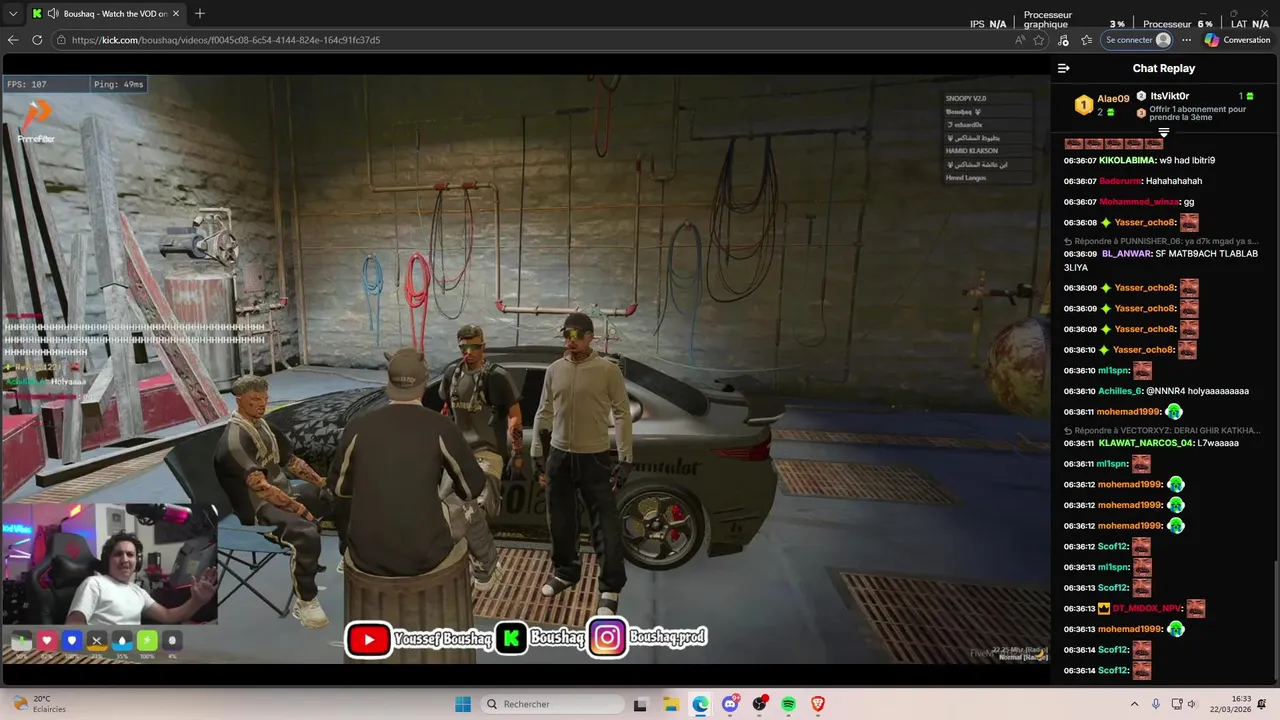Viewport: 1280px width, 720px height.
Task: Click the Instagram logo in overlay
Action: 607,638
